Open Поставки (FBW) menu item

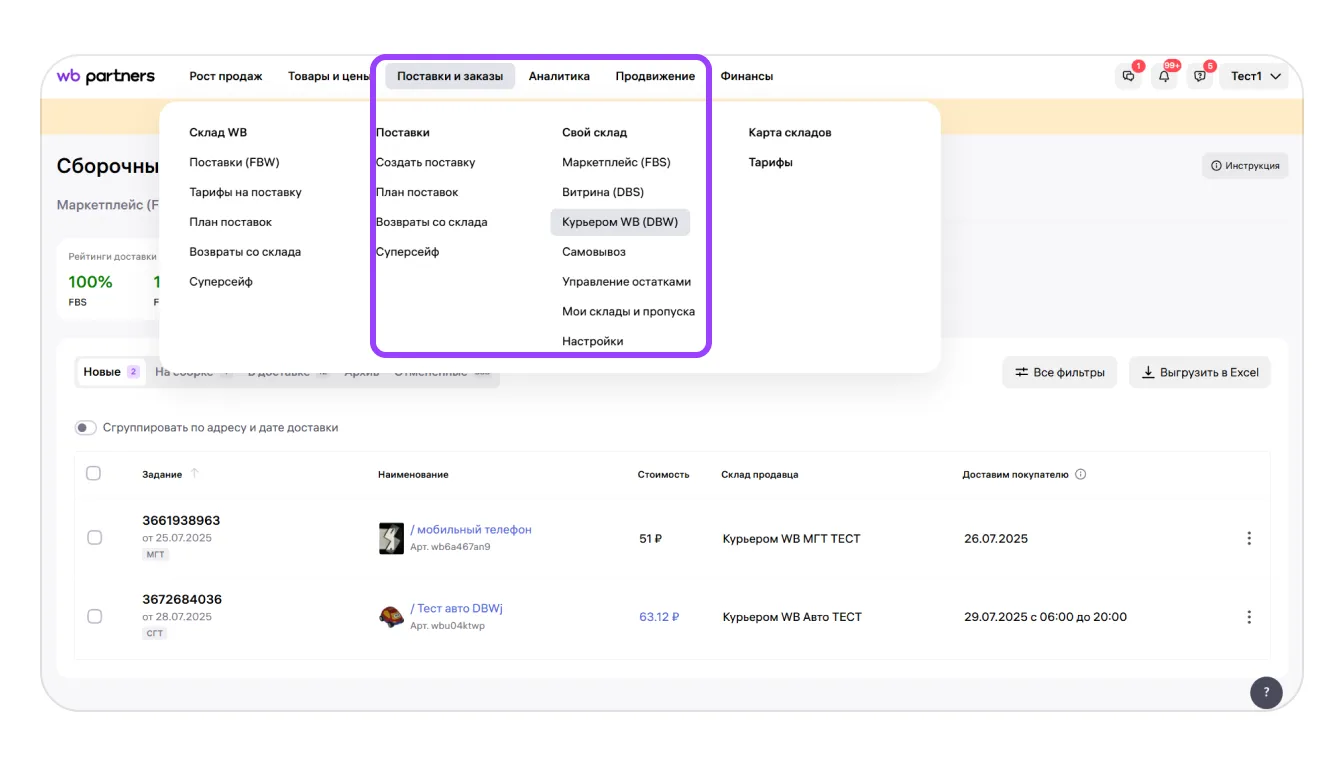tap(234, 162)
